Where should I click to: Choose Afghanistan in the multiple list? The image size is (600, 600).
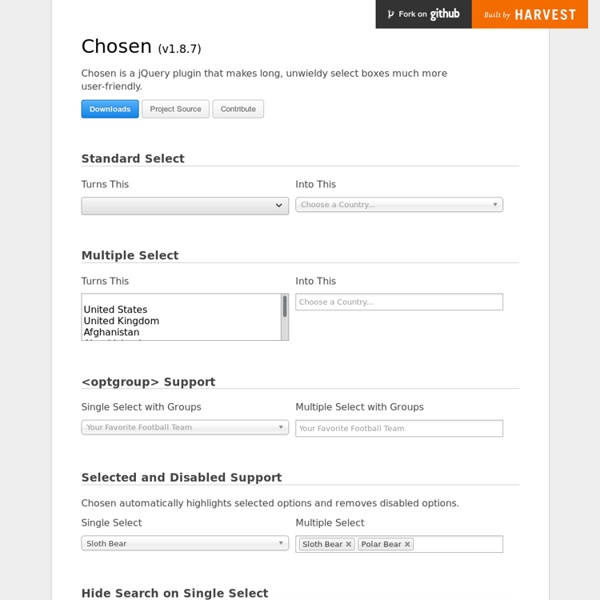point(111,333)
